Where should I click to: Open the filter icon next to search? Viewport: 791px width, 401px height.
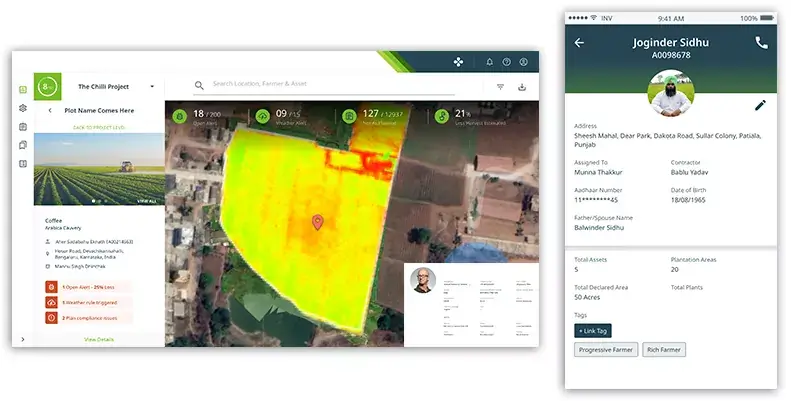pos(500,87)
